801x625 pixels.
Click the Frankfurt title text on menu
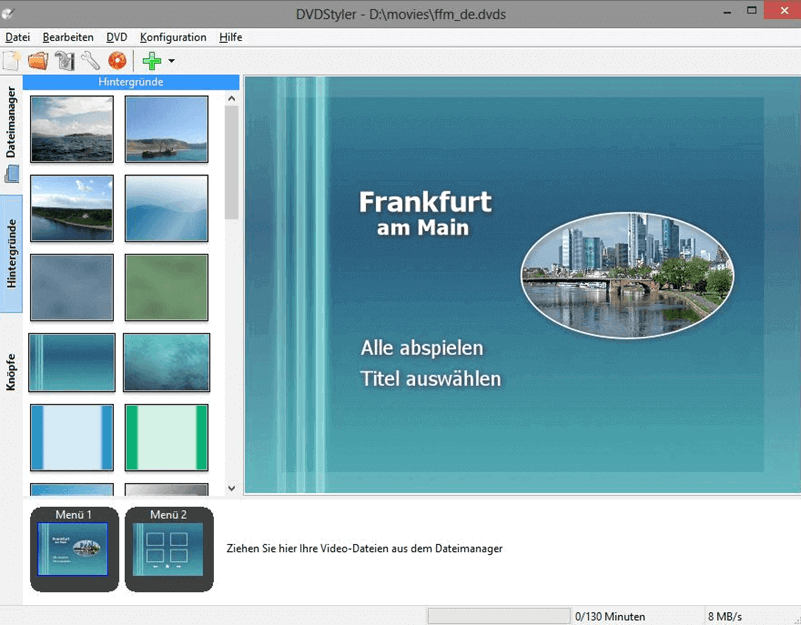(425, 201)
